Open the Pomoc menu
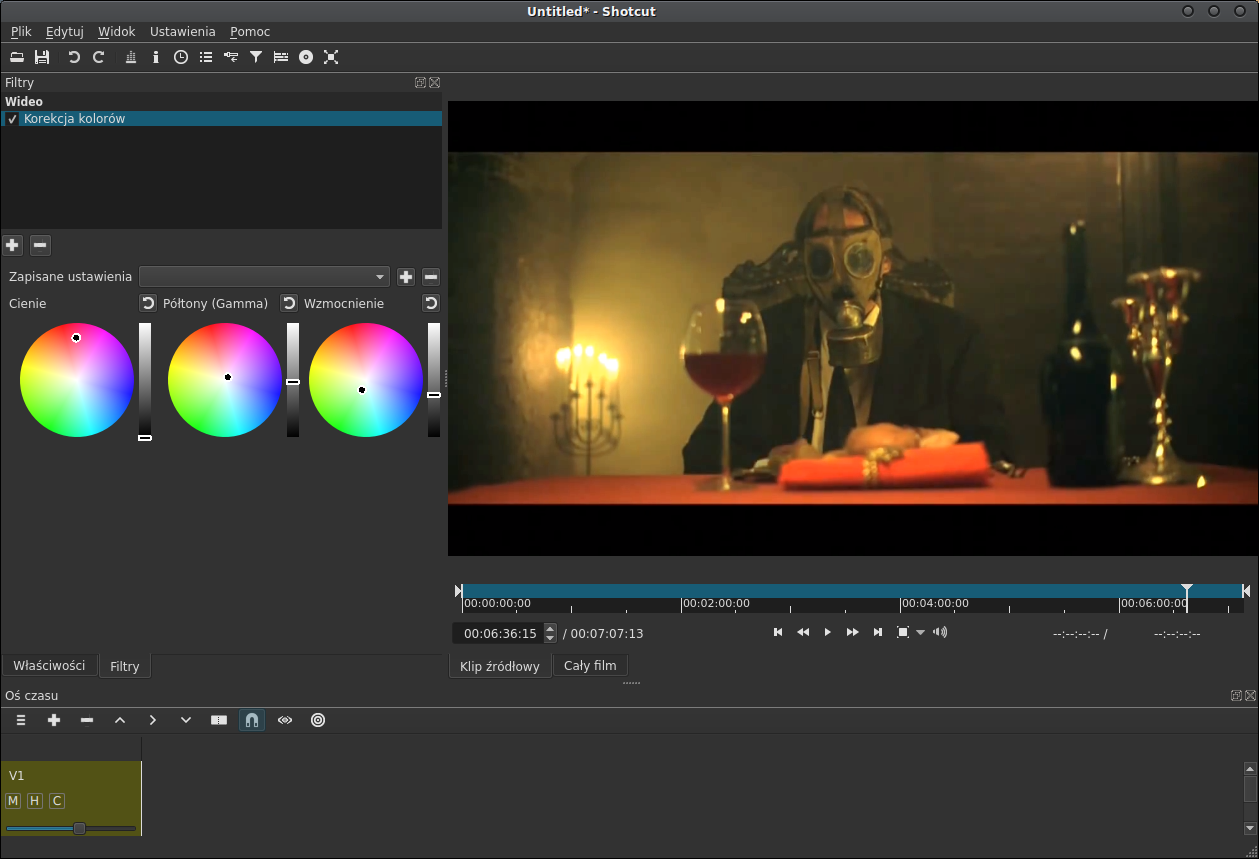This screenshot has width=1259, height=859. point(250,32)
